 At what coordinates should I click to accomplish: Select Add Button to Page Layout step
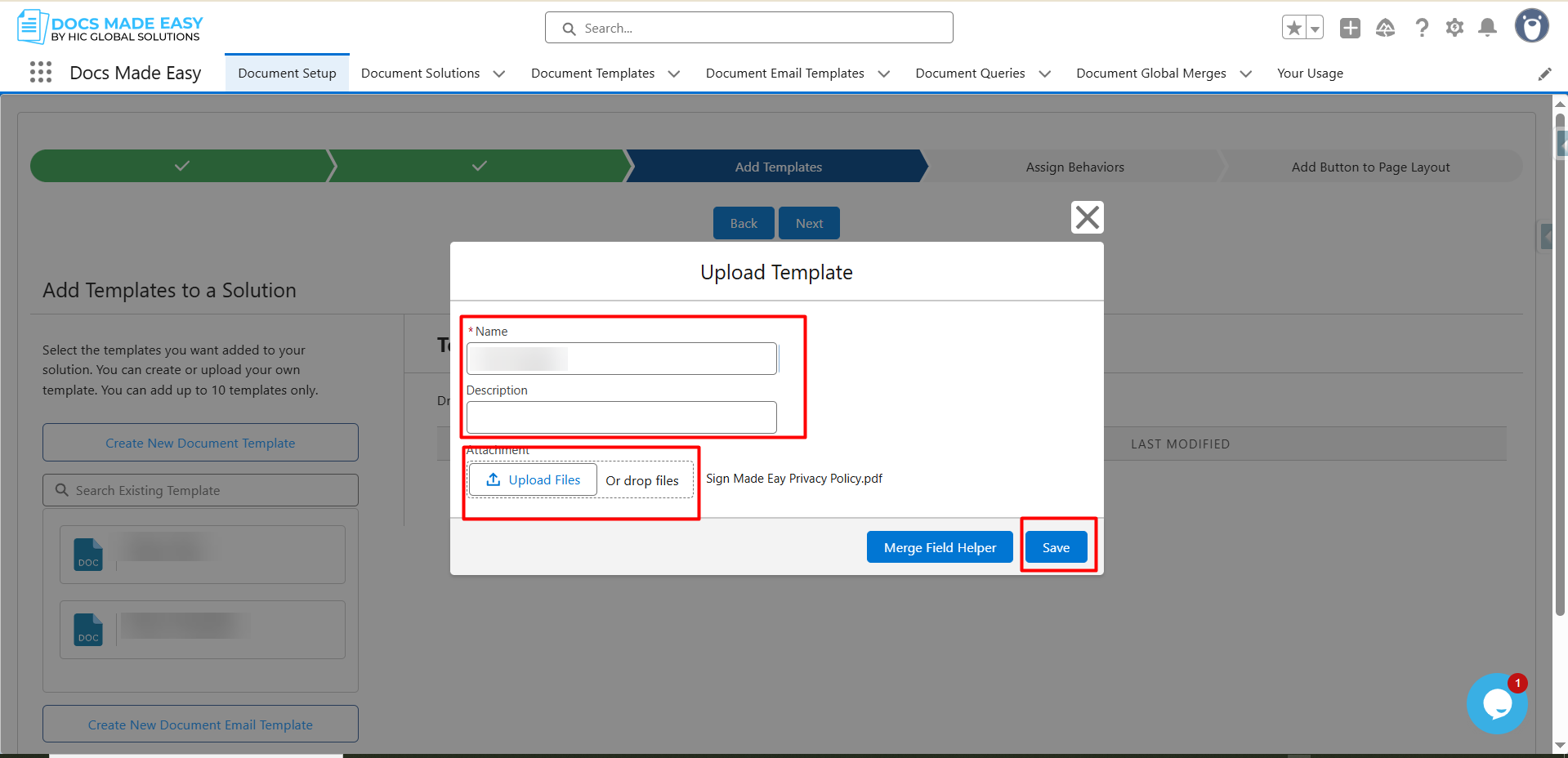pos(1370,167)
